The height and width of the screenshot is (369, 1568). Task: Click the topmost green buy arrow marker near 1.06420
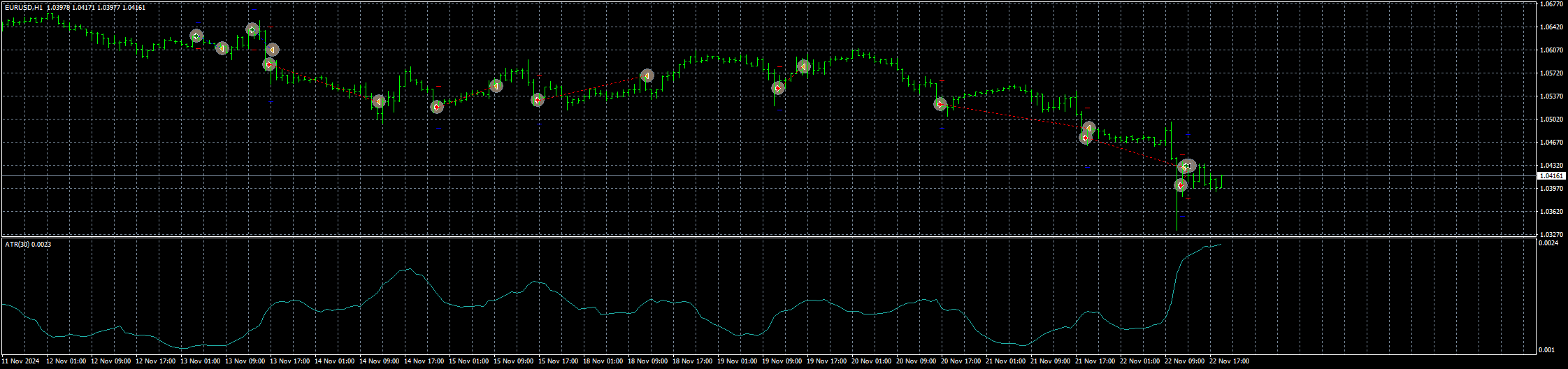coord(252,29)
